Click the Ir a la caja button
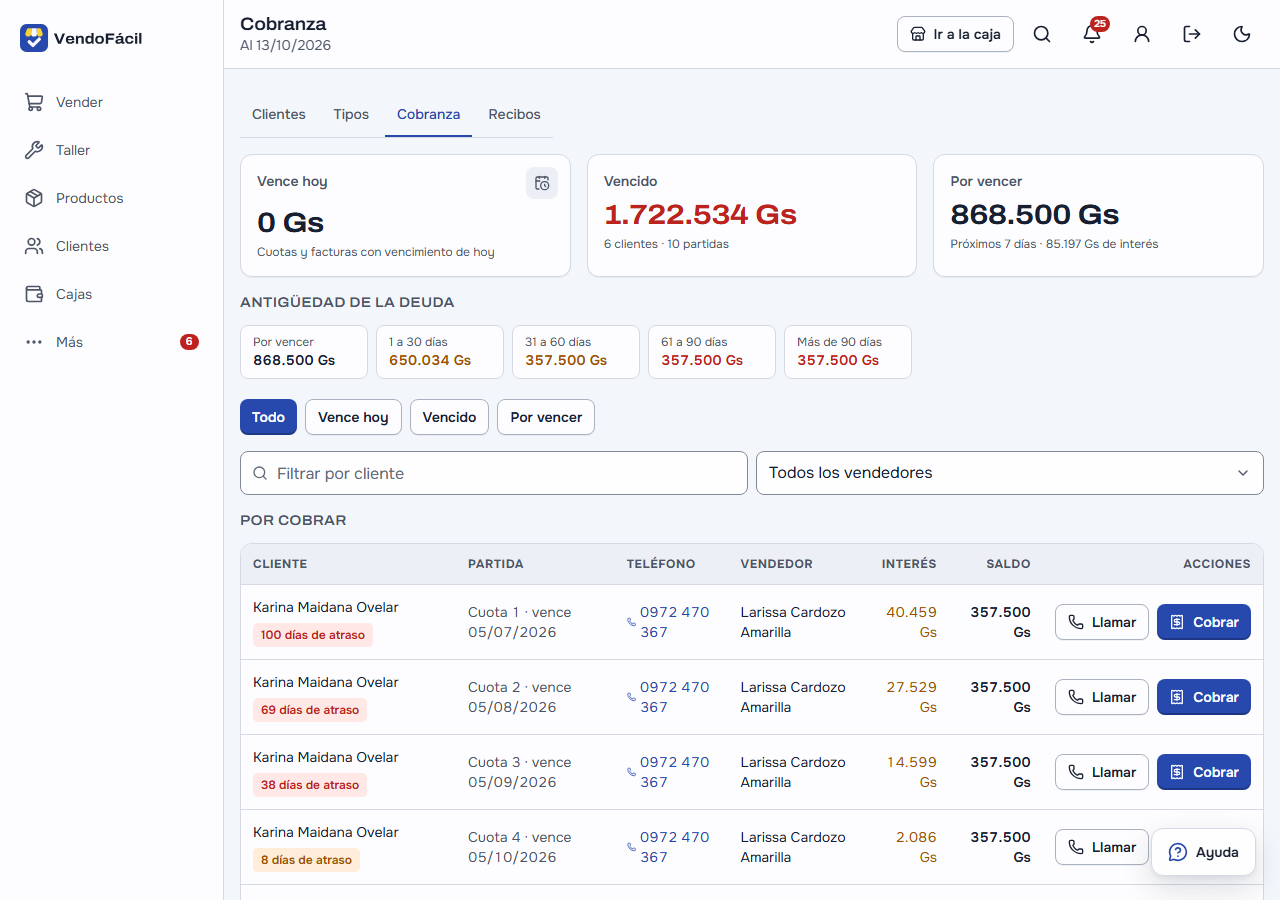The image size is (1280, 900). pyautogui.click(x=956, y=34)
